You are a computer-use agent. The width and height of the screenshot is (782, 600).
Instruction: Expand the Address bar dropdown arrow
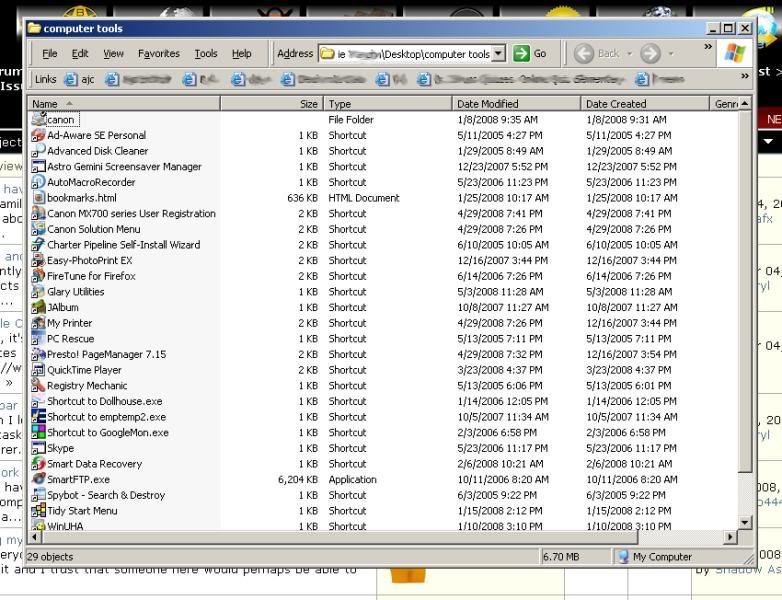click(x=498, y=53)
